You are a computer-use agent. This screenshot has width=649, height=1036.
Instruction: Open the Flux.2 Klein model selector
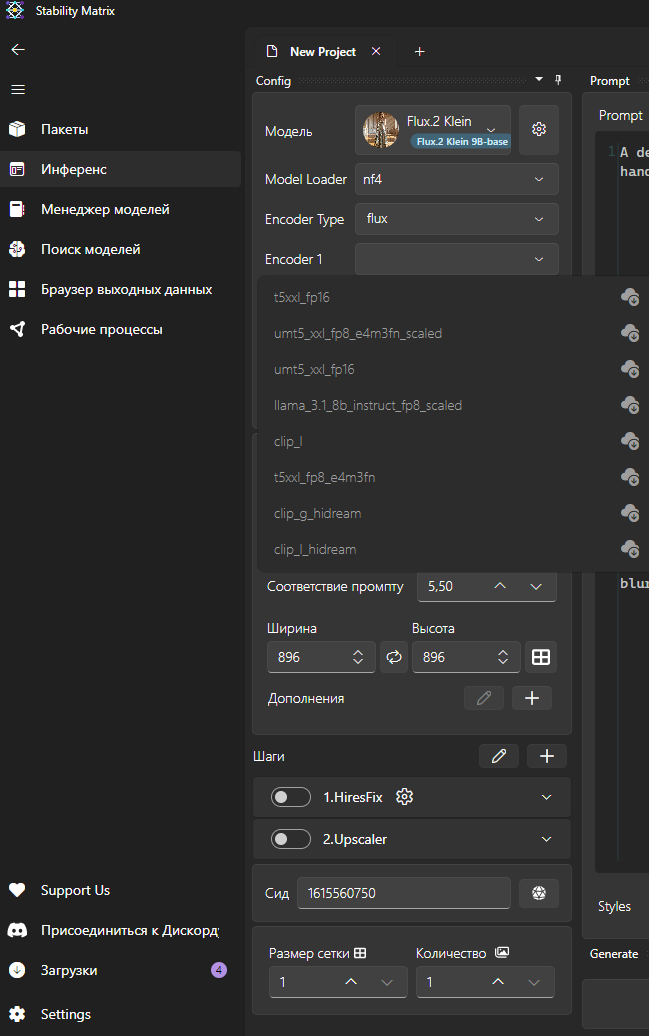(433, 130)
